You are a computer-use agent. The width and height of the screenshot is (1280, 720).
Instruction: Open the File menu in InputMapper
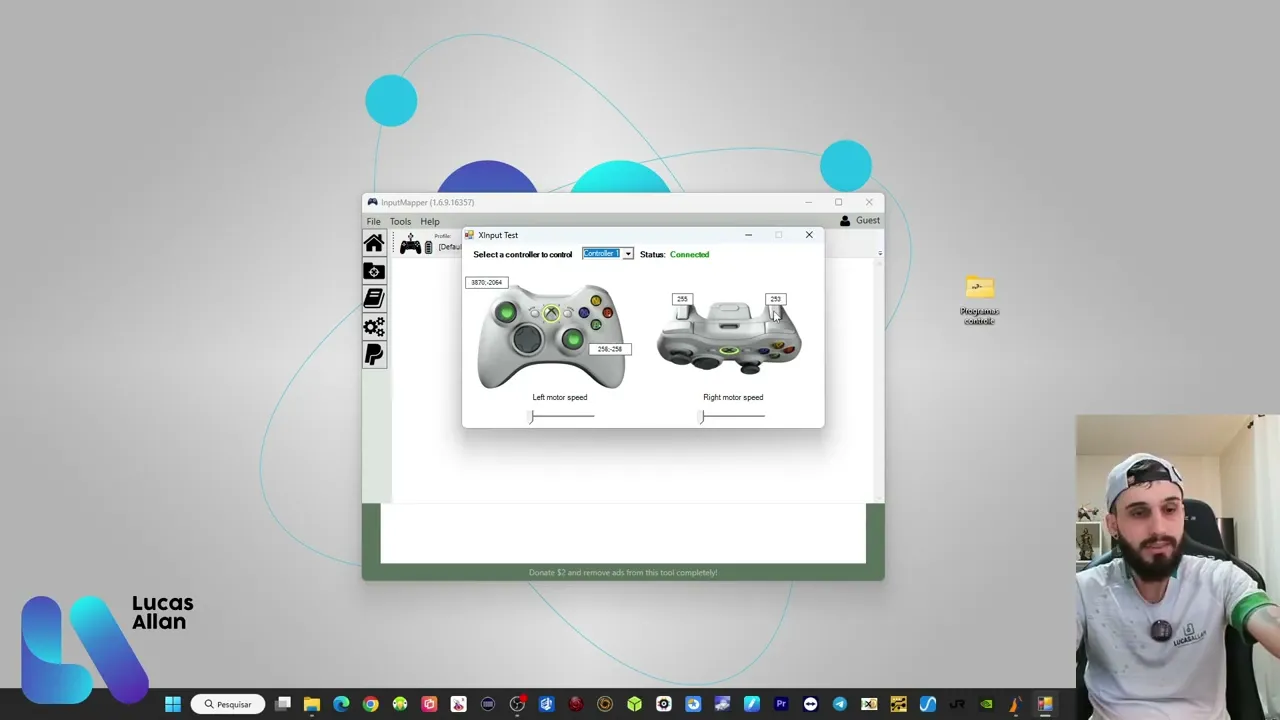(373, 221)
